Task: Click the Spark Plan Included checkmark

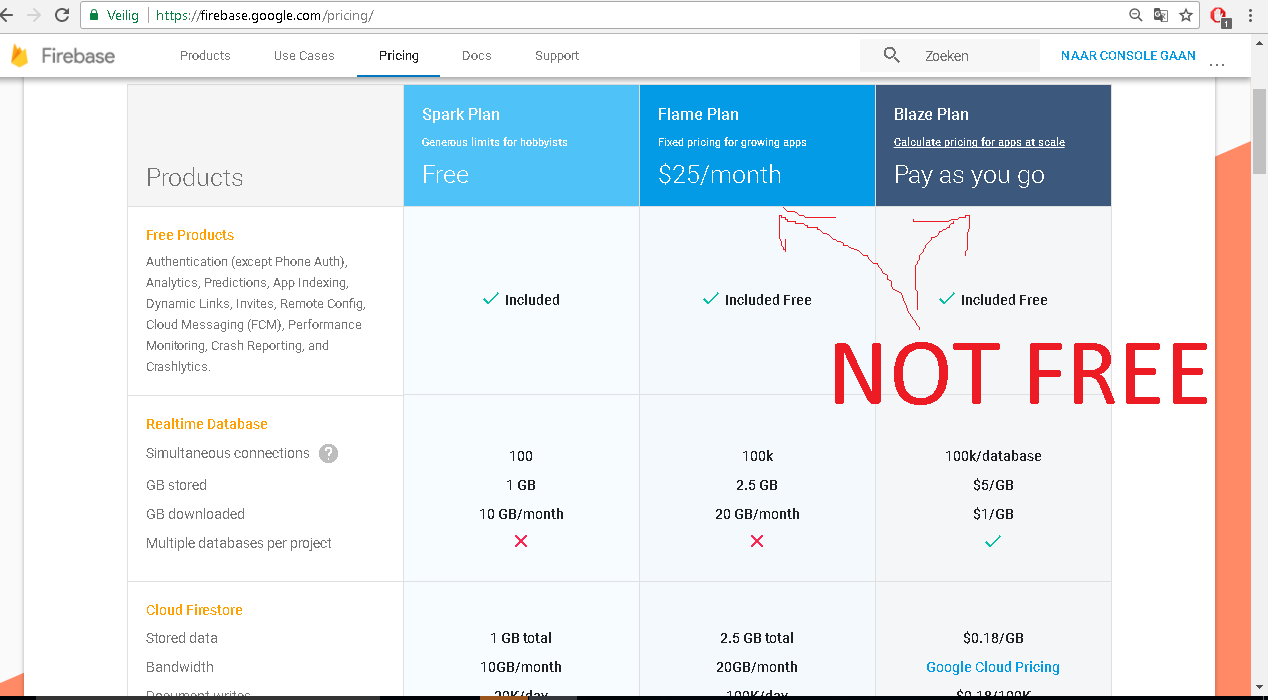Action: [490, 299]
